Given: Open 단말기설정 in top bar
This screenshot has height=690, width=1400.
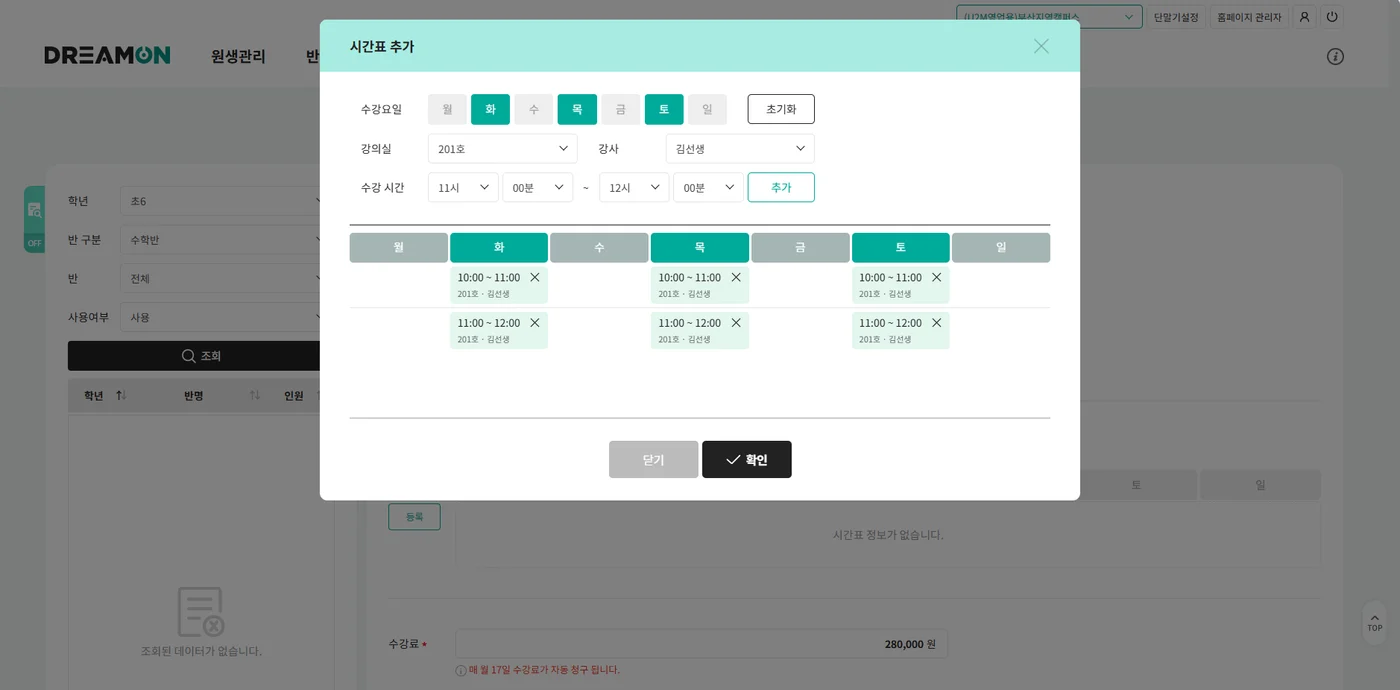Looking at the screenshot, I should click(x=1176, y=17).
